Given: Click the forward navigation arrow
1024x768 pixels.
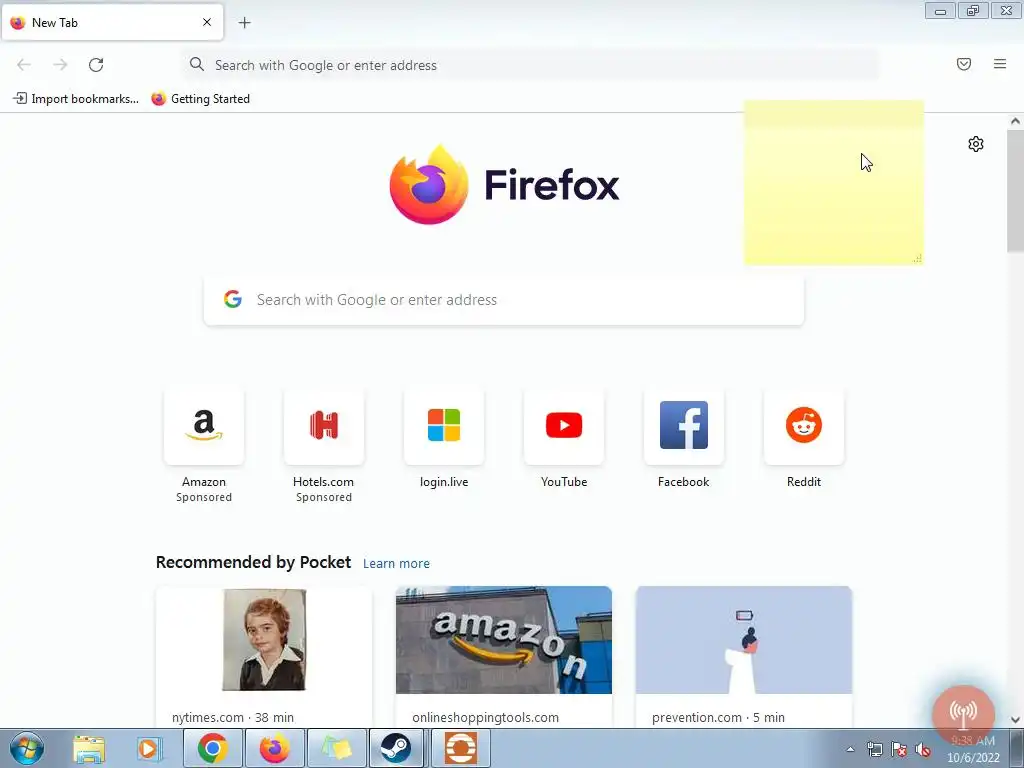Looking at the screenshot, I should click(x=60, y=65).
